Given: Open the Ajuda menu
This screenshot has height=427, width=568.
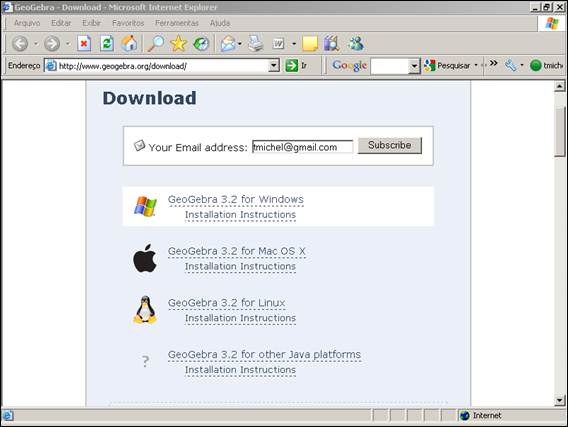Looking at the screenshot, I should [x=220, y=23].
